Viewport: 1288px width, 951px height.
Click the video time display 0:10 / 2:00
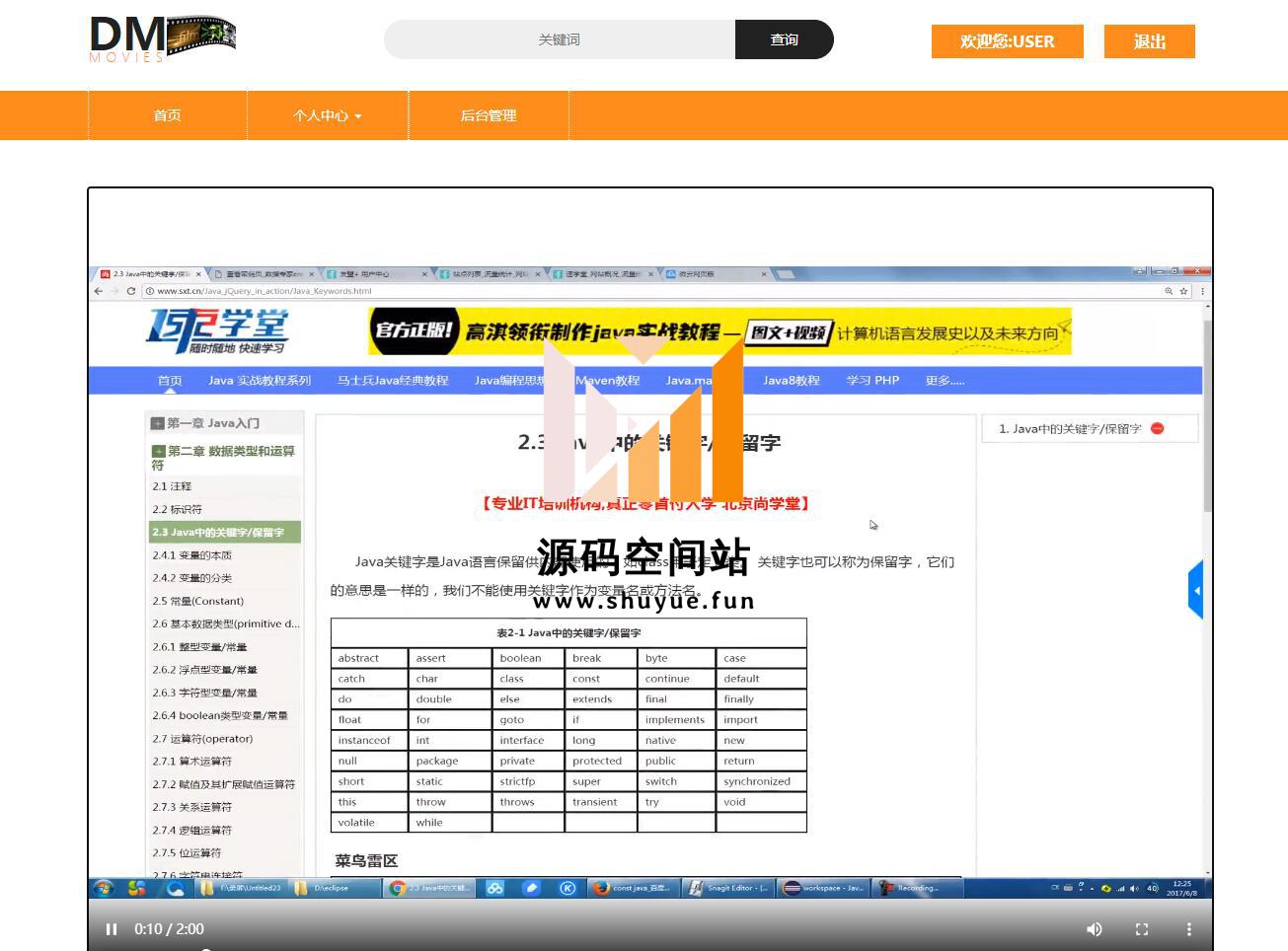tap(170, 929)
